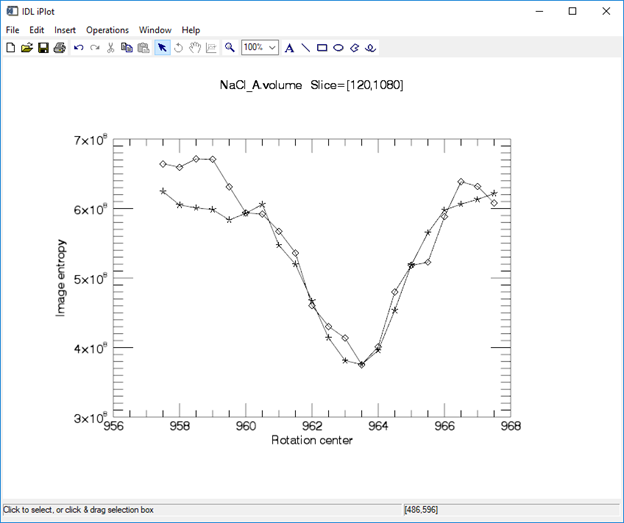Open the Edit menu
Viewport: 624px width, 523px height.
point(37,30)
